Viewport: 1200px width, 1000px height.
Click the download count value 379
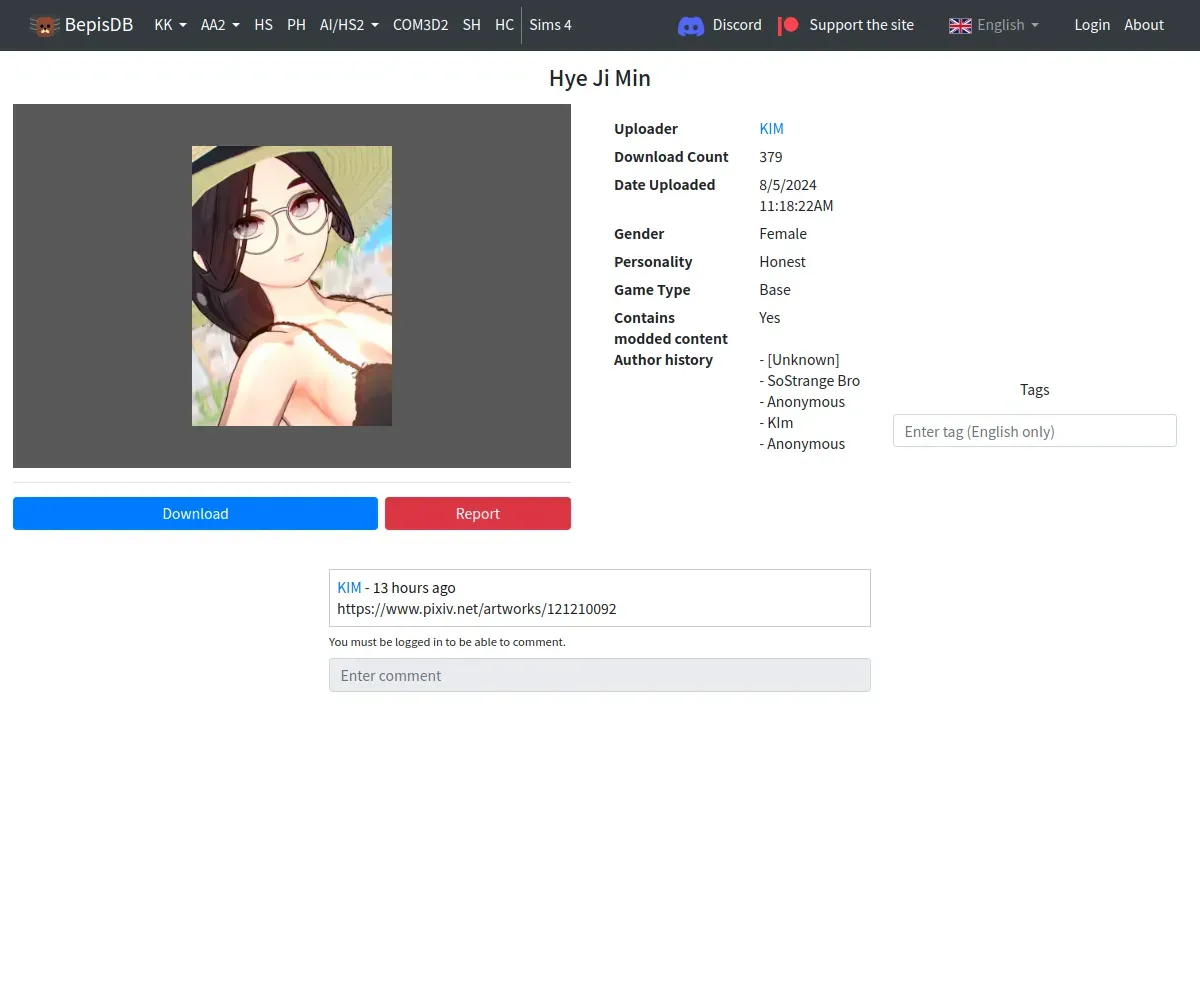click(x=771, y=157)
